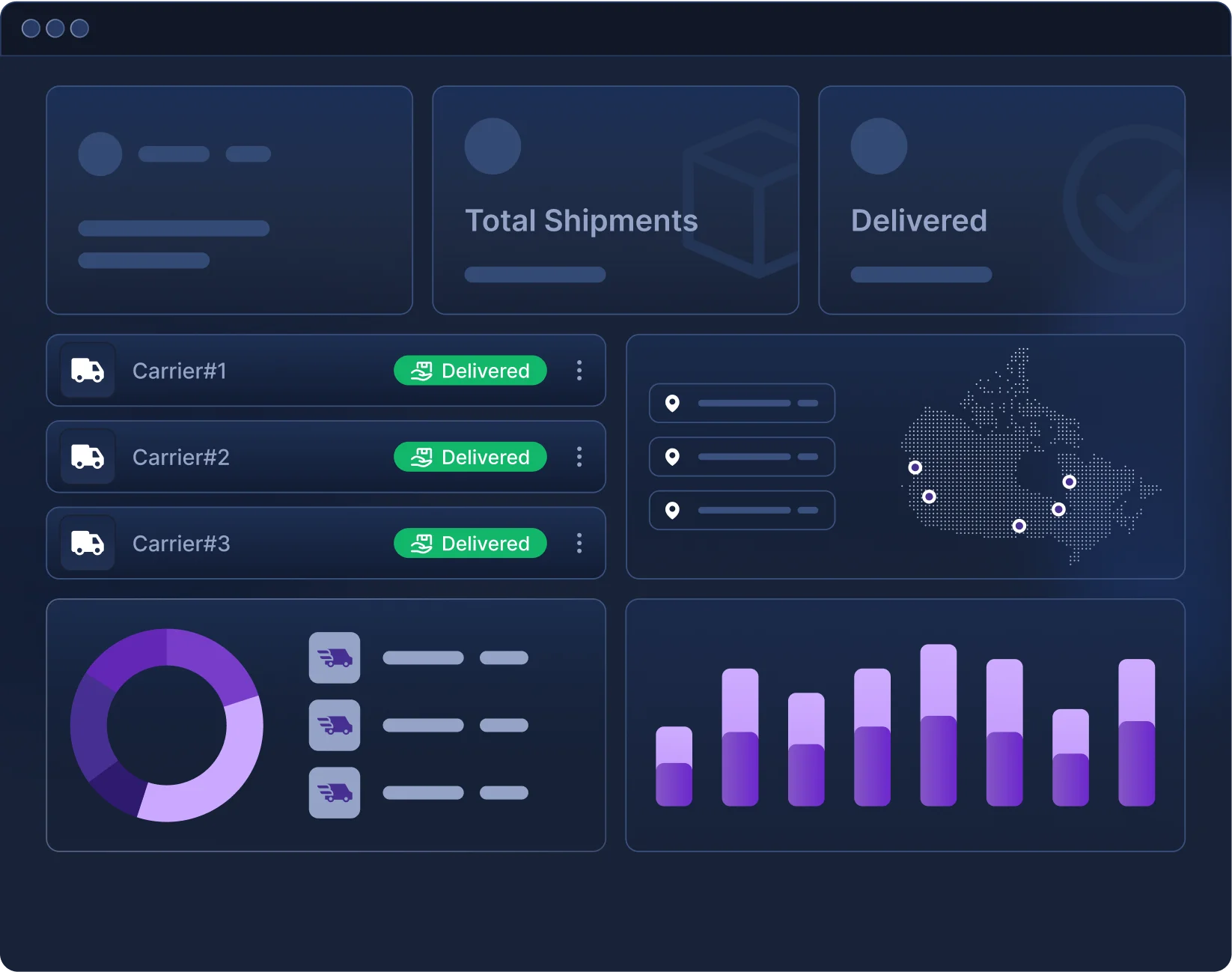Click the Delivered badge on Carrier#1 row
The height and width of the screenshot is (972, 1232).
pyautogui.click(x=470, y=371)
